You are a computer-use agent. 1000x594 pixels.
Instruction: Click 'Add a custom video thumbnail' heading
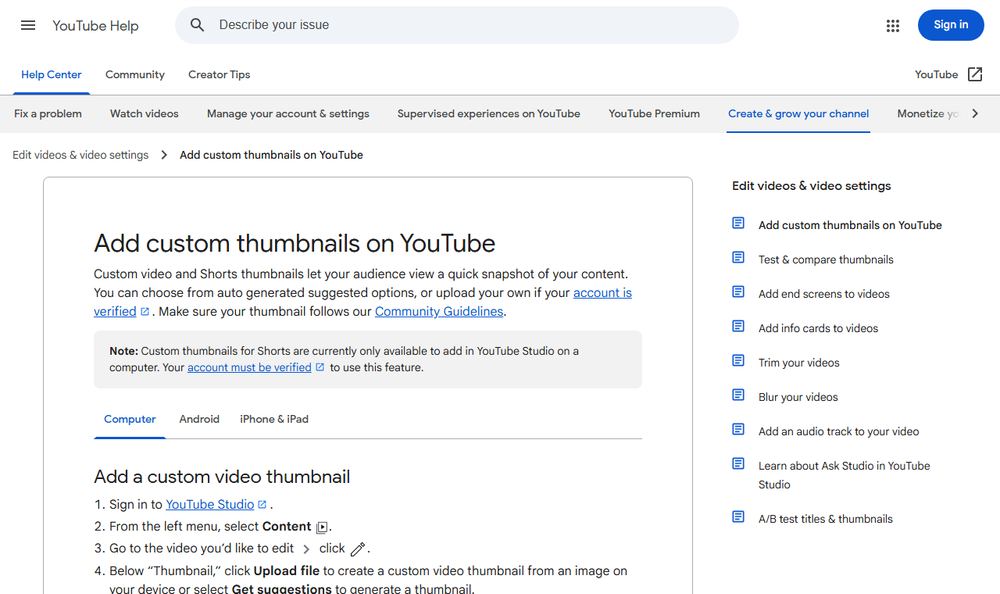[222, 477]
